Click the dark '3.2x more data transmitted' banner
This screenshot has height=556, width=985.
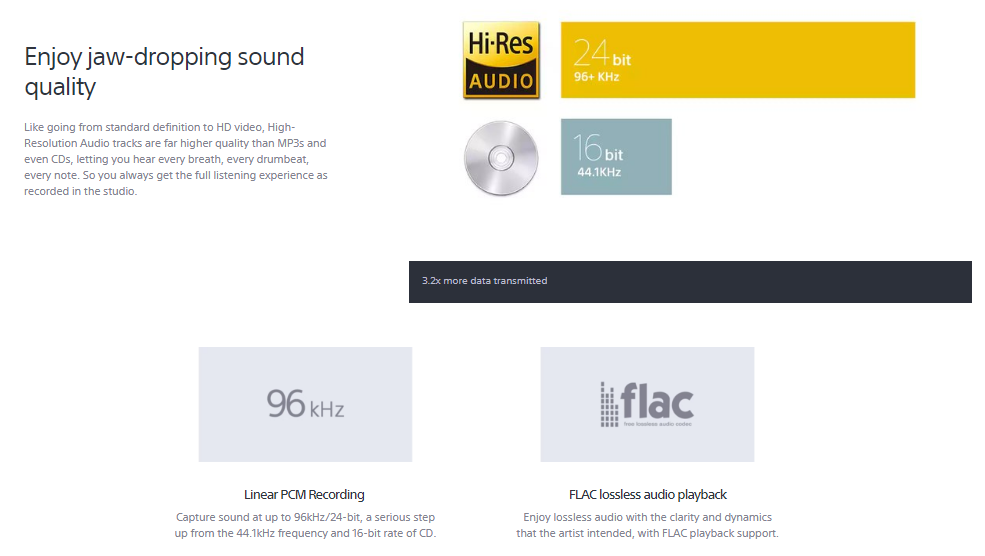click(690, 281)
